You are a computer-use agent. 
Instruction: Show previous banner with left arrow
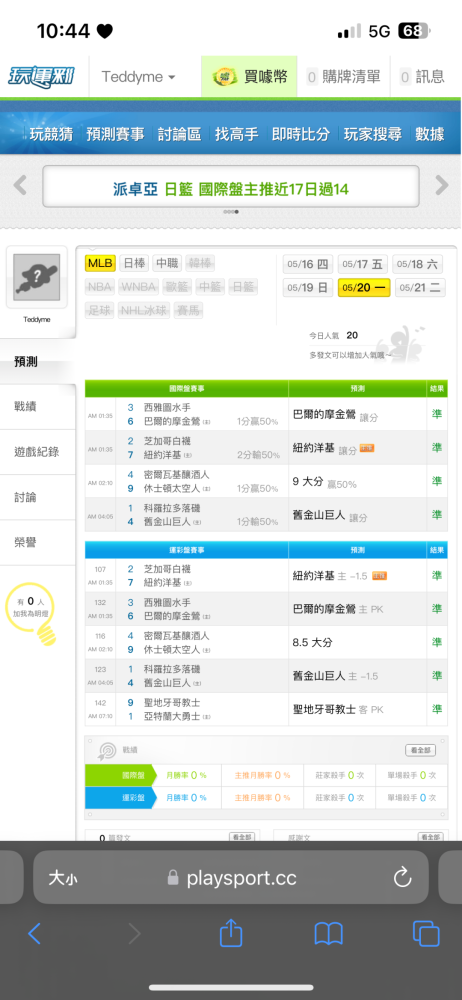click(x=20, y=186)
